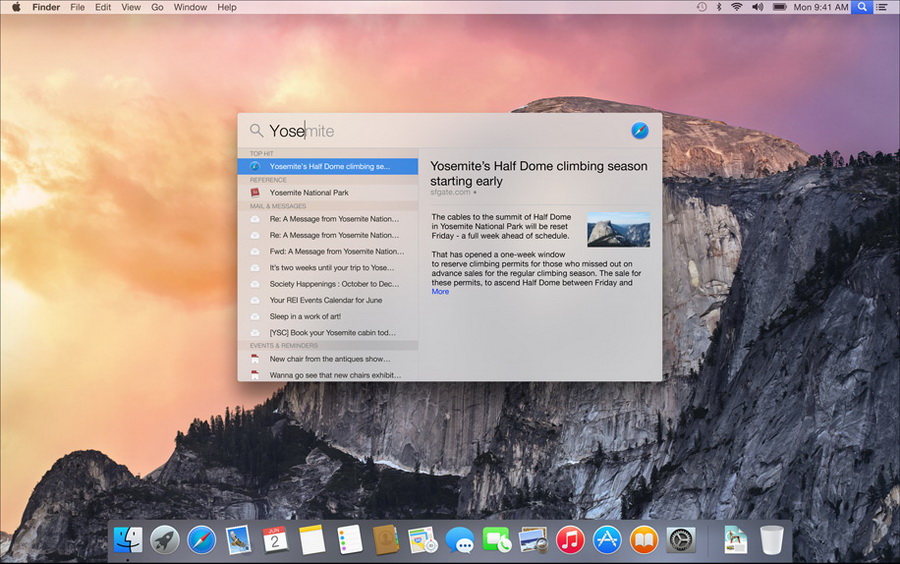Open the Apple menu
The width and height of the screenshot is (900, 564).
pos(16,7)
